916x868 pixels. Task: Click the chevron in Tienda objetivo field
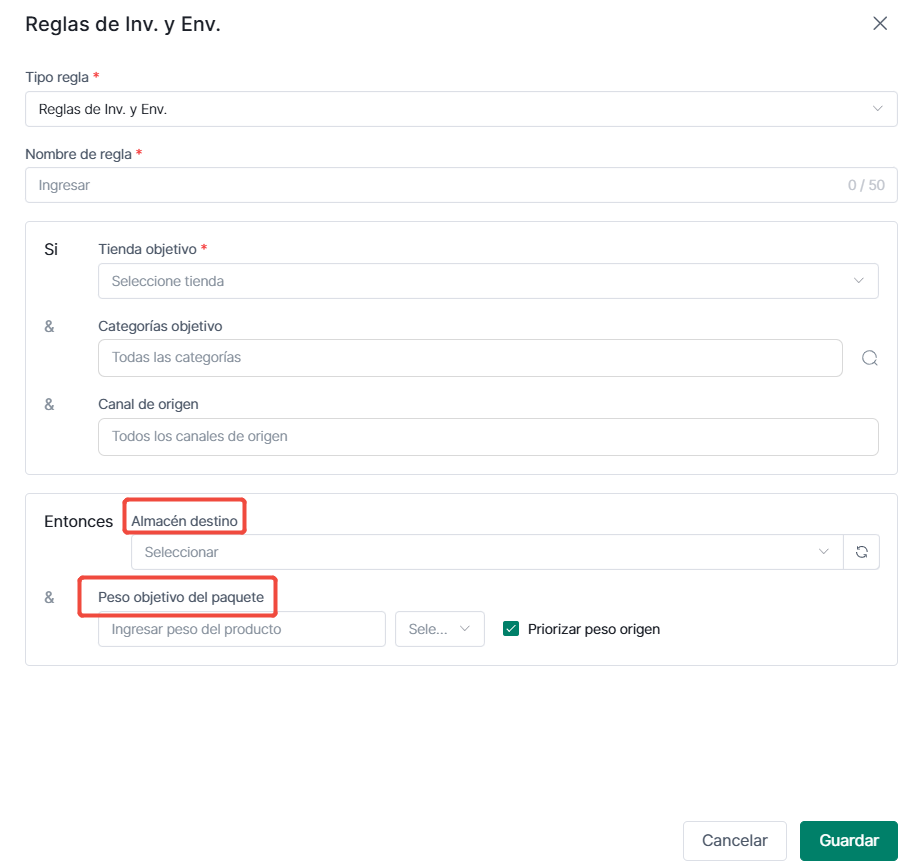pos(858,281)
